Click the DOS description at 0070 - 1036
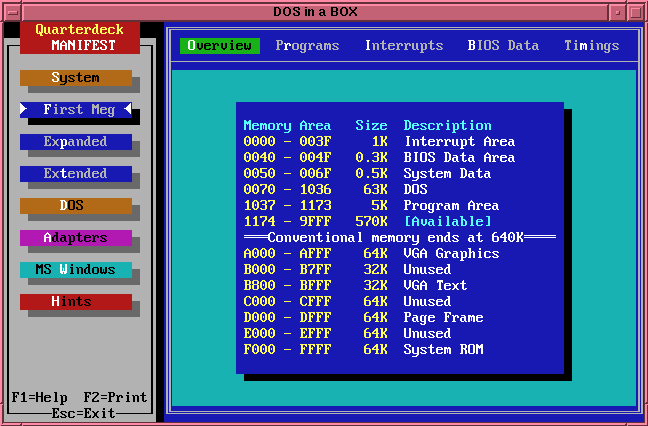This screenshot has height=426, width=648. pos(415,190)
